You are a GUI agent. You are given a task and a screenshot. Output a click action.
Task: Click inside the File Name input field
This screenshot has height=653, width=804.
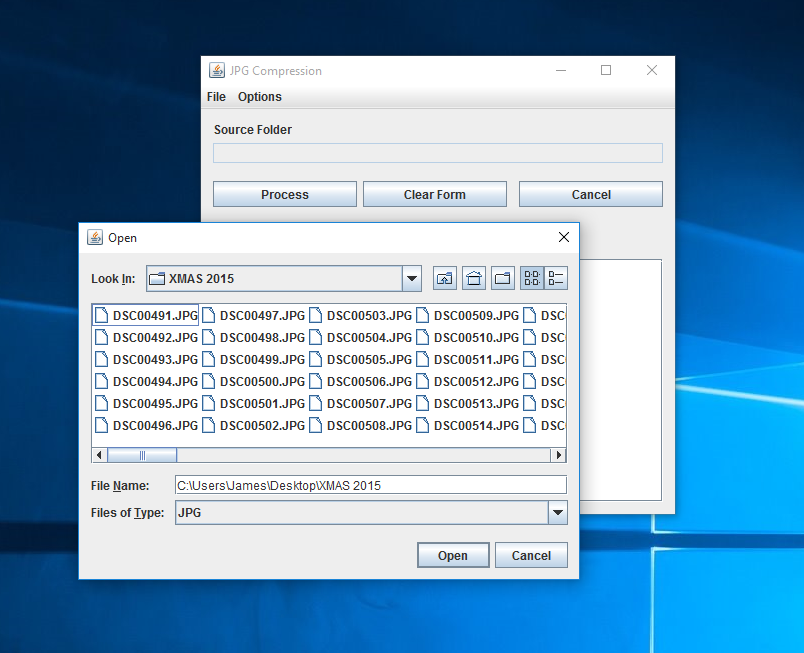370,484
